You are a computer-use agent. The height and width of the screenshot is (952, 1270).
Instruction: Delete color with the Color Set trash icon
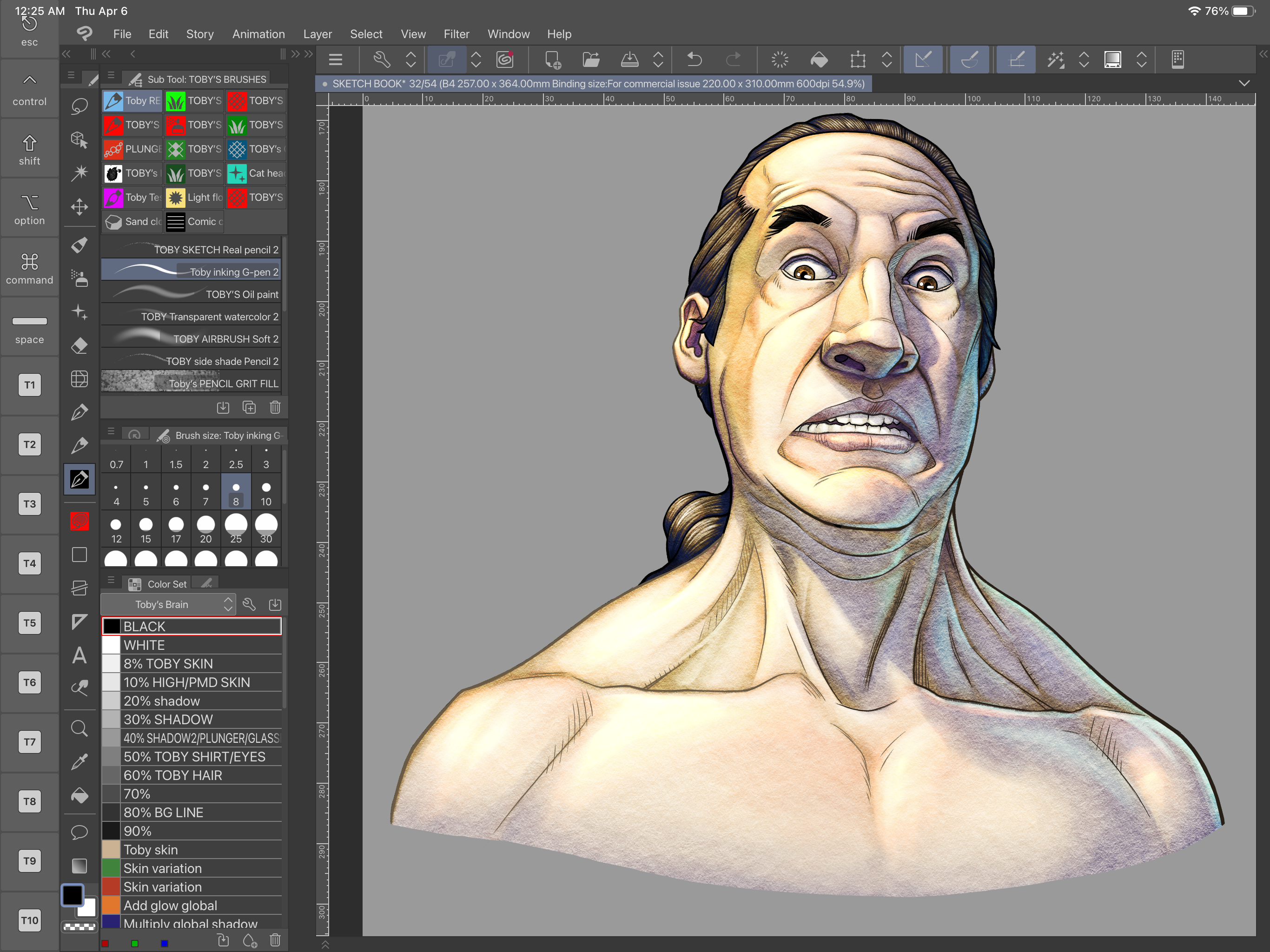click(275, 940)
